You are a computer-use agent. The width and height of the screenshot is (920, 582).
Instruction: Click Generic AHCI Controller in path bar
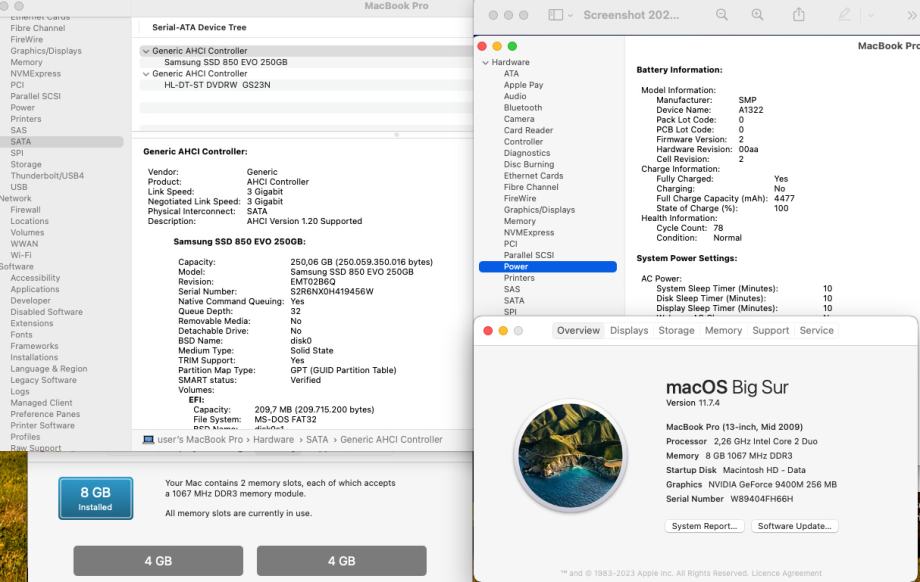click(391, 439)
